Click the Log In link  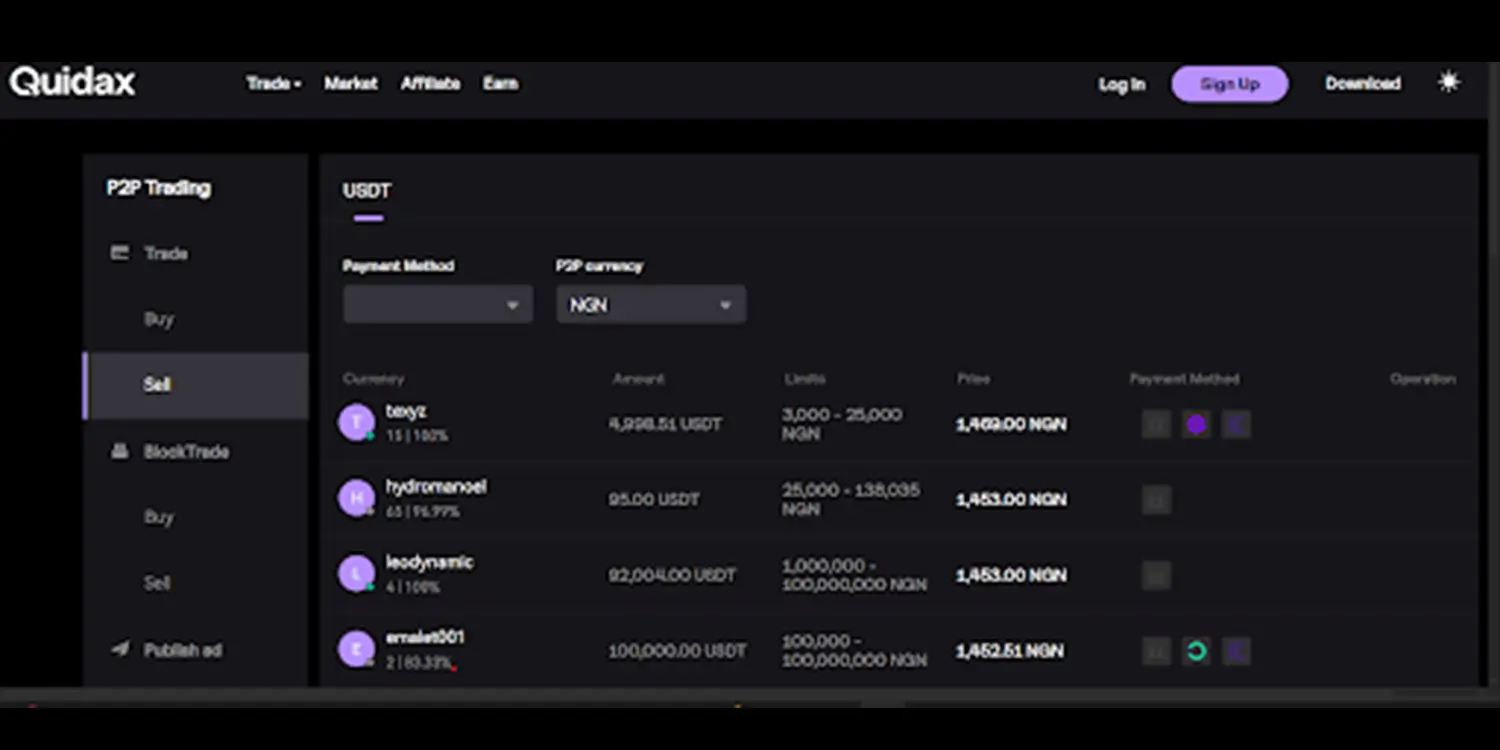(1121, 85)
